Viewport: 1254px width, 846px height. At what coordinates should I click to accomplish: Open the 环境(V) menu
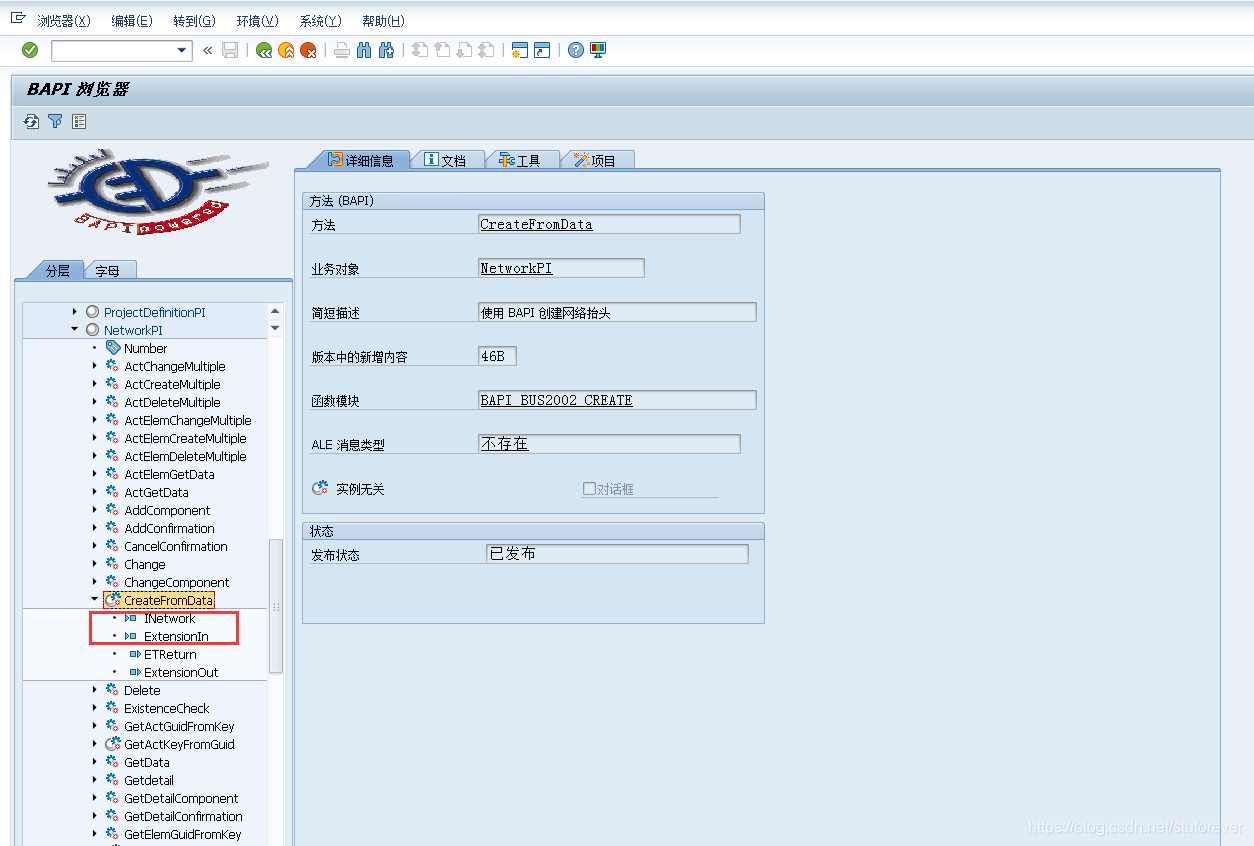257,21
